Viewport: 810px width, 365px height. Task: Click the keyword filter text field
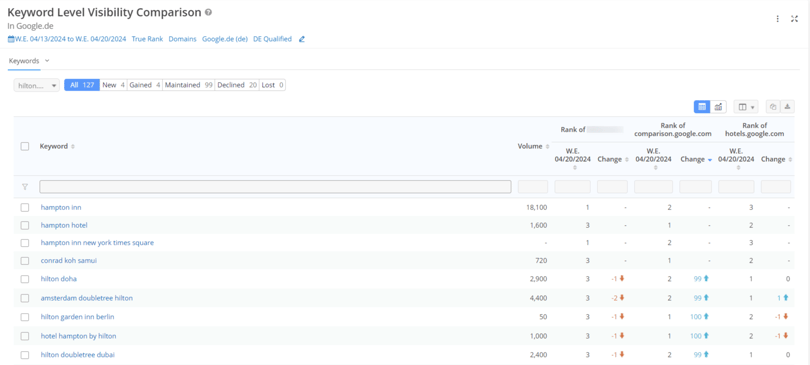click(x=275, y=187)
